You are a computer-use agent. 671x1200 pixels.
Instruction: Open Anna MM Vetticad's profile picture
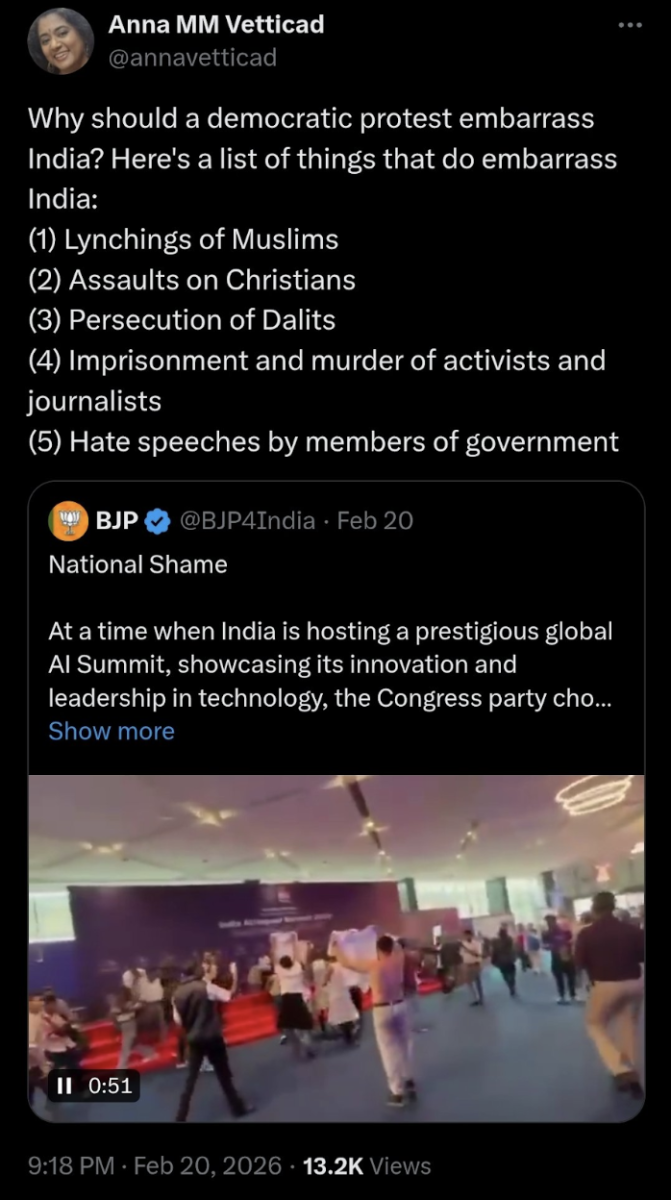(x=60, y=41)
